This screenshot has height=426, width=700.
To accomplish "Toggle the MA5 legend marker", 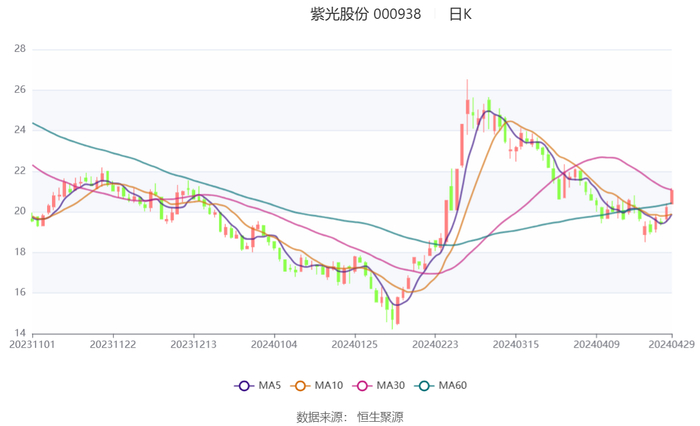I will [243, 386].
